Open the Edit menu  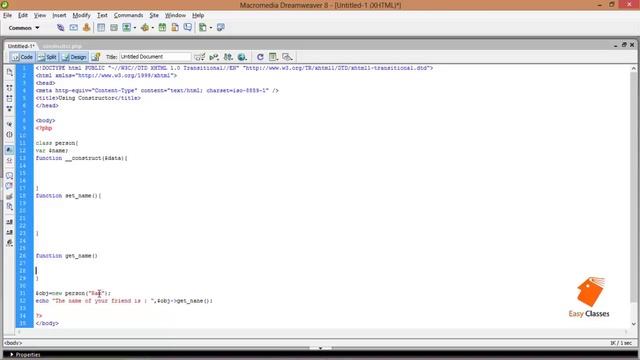(x=23, y=15)
